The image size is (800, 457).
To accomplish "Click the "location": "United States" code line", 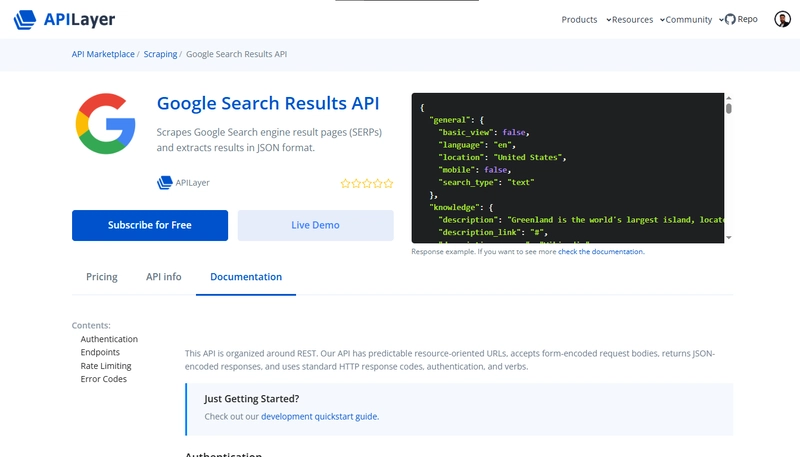I will coord(502,157).
